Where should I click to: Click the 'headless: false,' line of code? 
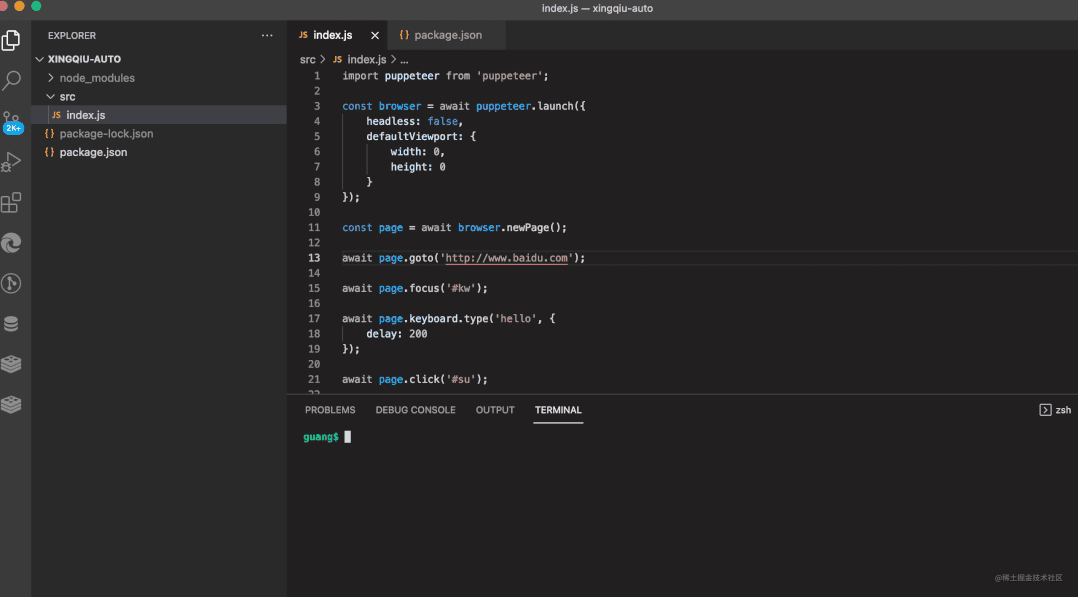click(x=415, y=121)
